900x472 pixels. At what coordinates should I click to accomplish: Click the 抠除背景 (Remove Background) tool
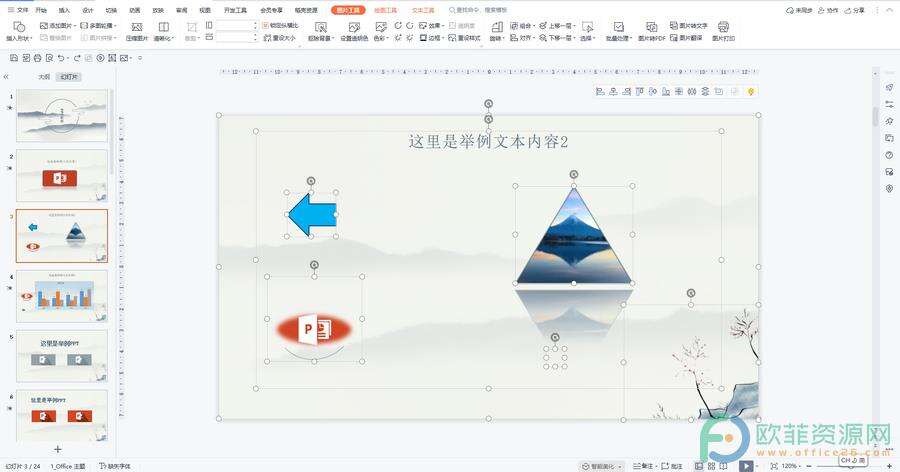click(x=320, y=31)
